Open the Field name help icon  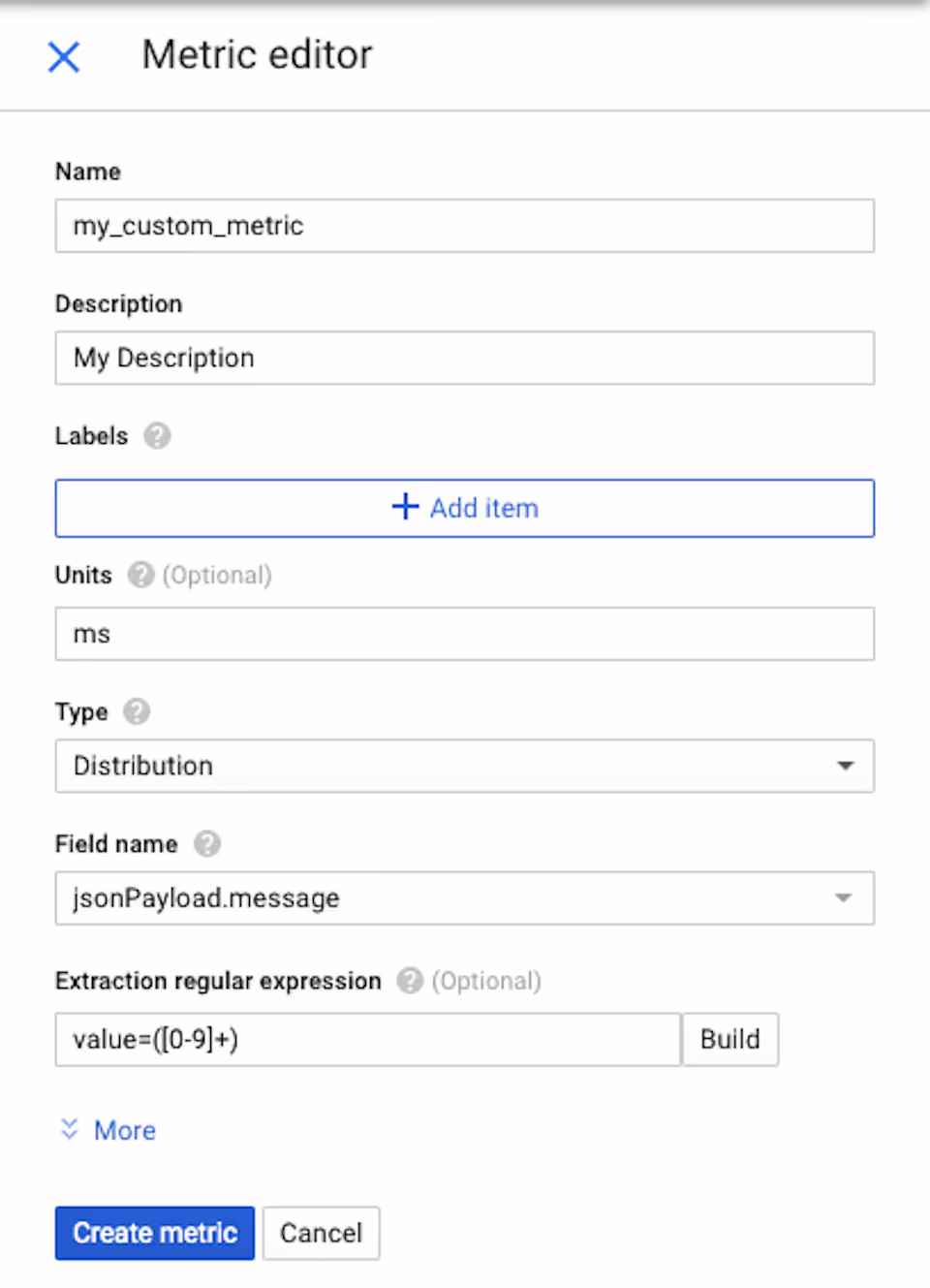pyautogui.click(x=207, y=844)
